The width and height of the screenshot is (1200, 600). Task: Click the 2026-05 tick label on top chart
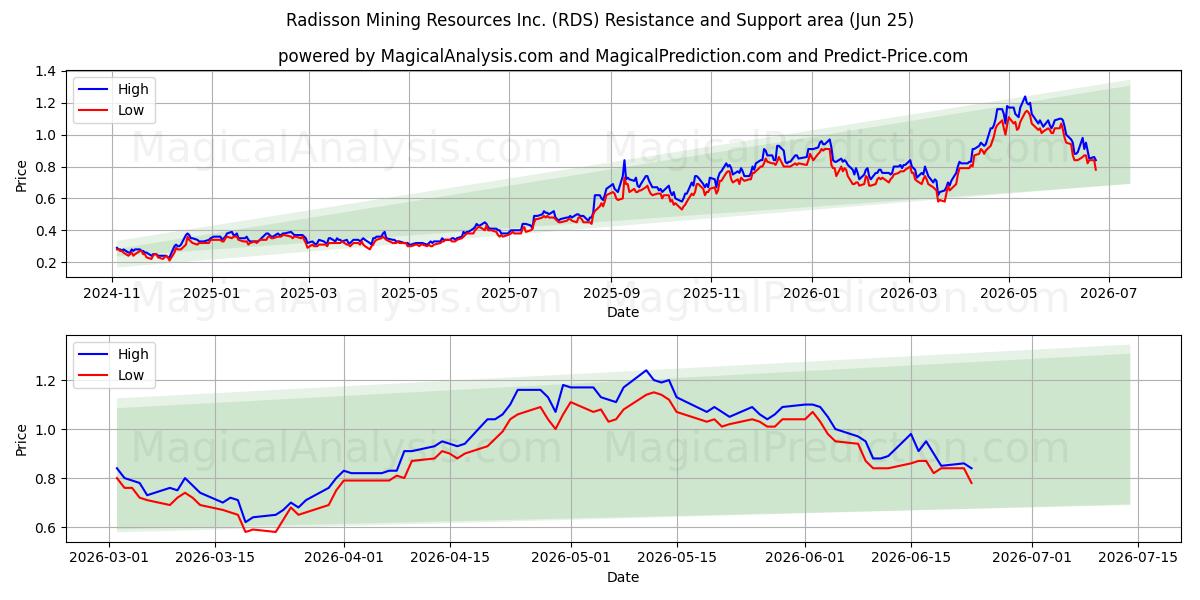coord(1008,294)
